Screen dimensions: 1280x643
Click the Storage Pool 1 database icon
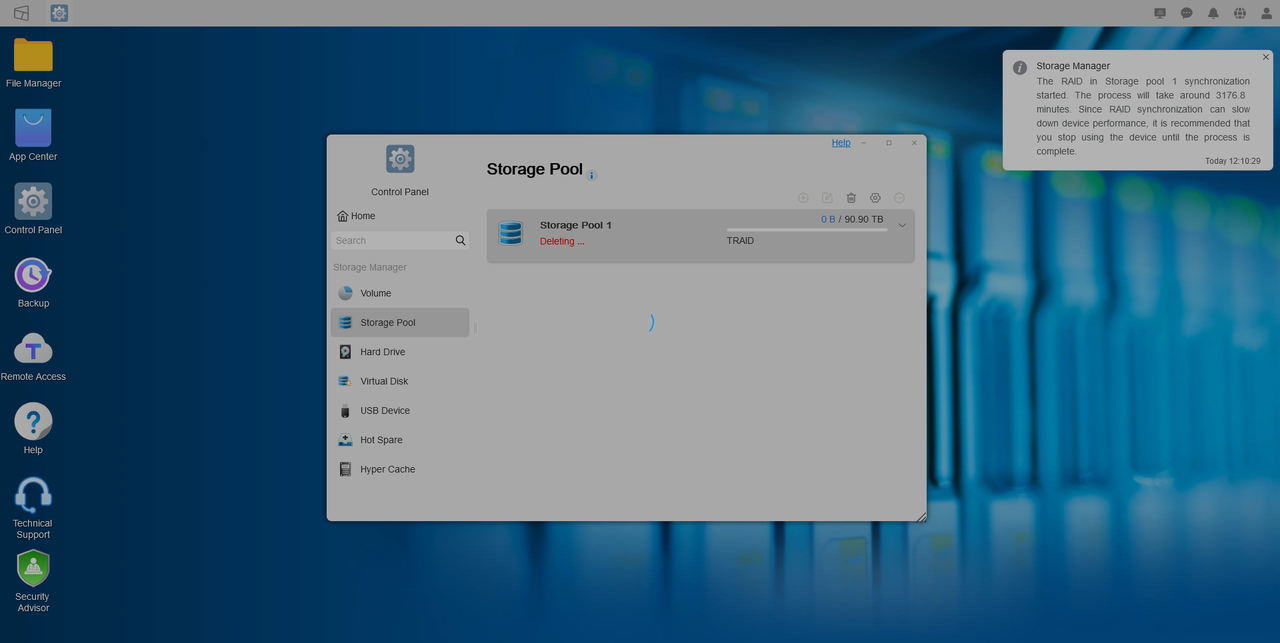(511, 233)
